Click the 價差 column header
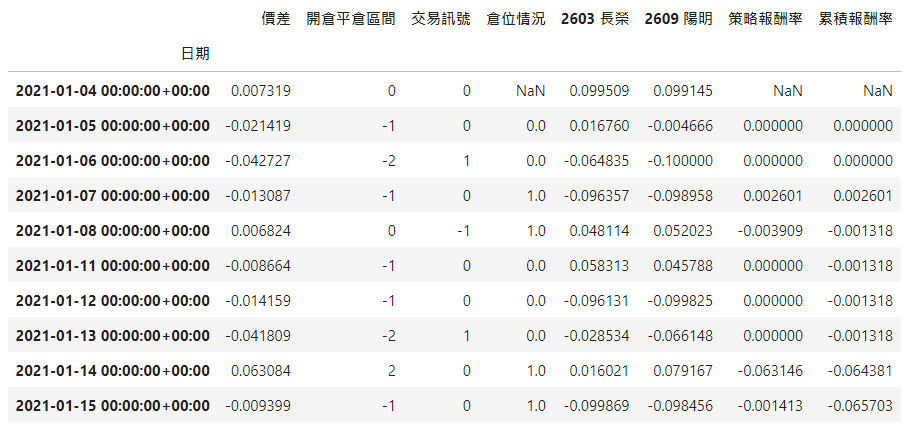Viewport: 906px width, 428px height. (276, 19)
